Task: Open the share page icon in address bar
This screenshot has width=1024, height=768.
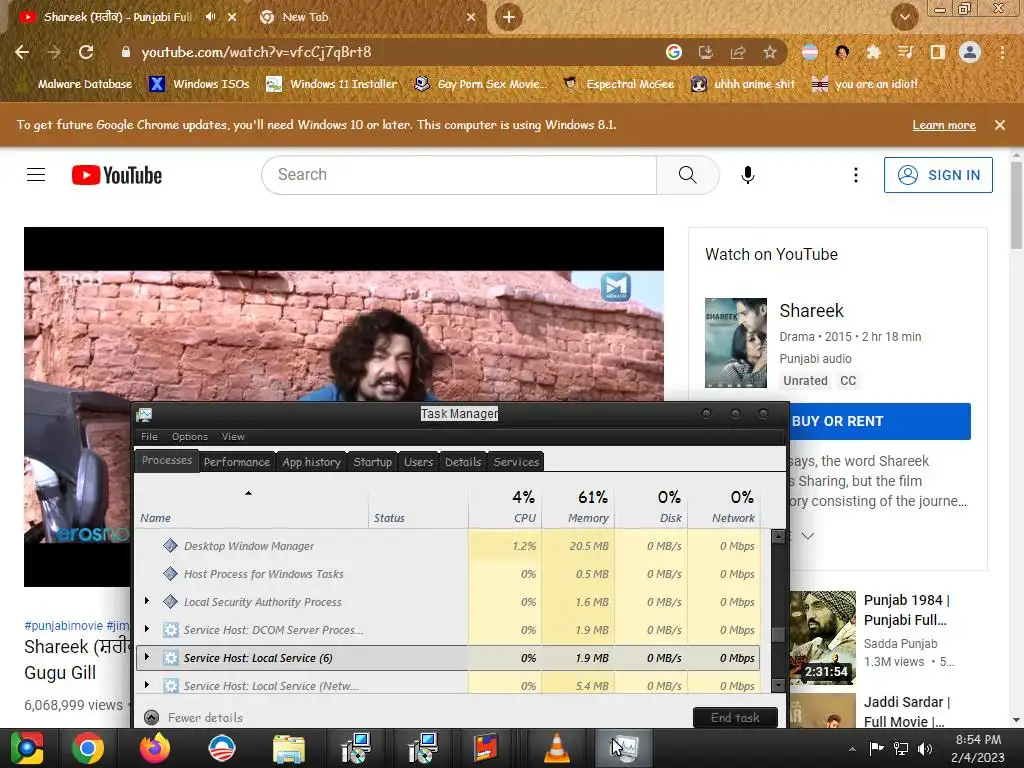Action: coord(738,52)
